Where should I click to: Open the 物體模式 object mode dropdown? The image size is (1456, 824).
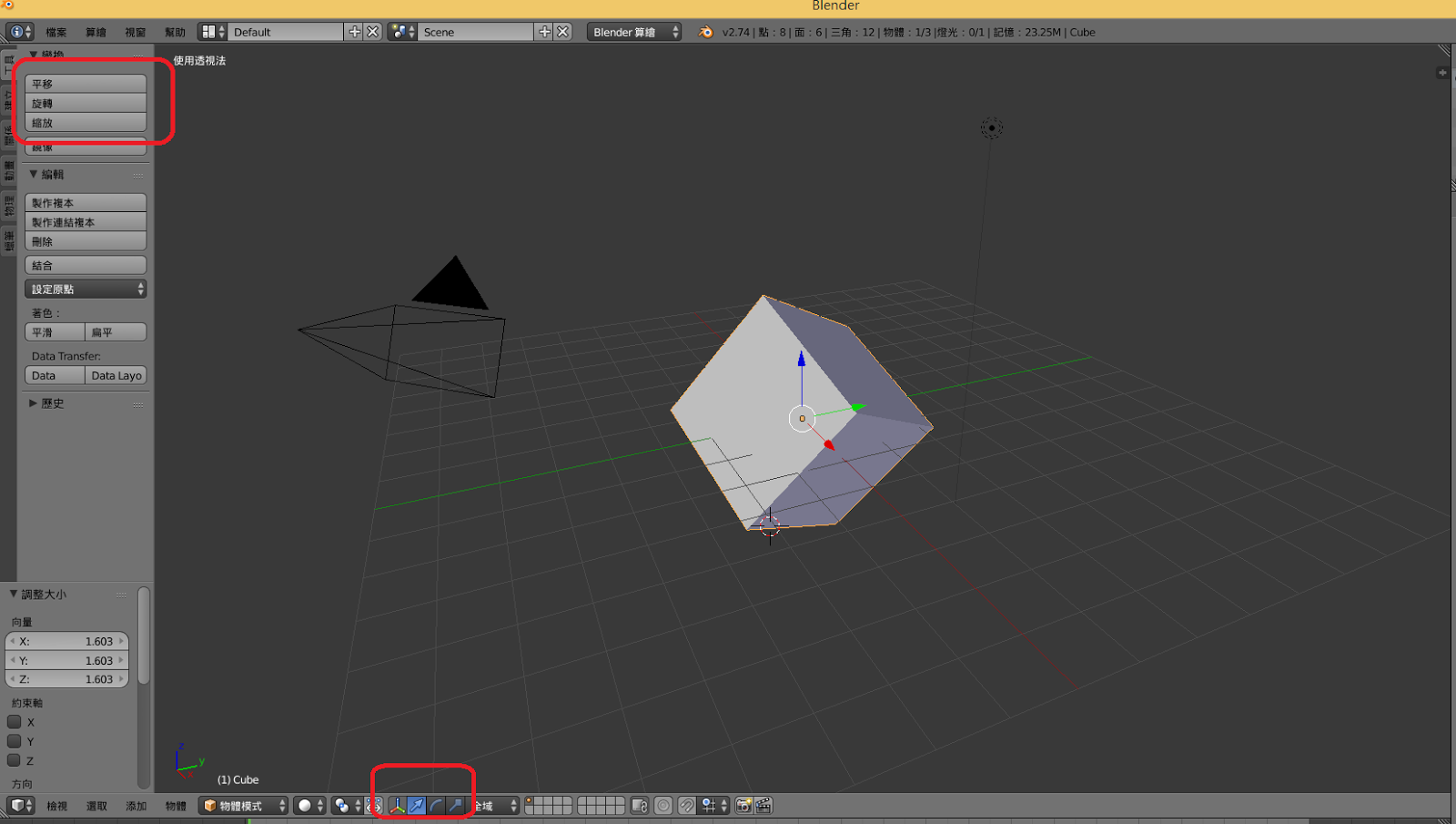point(244,806)
